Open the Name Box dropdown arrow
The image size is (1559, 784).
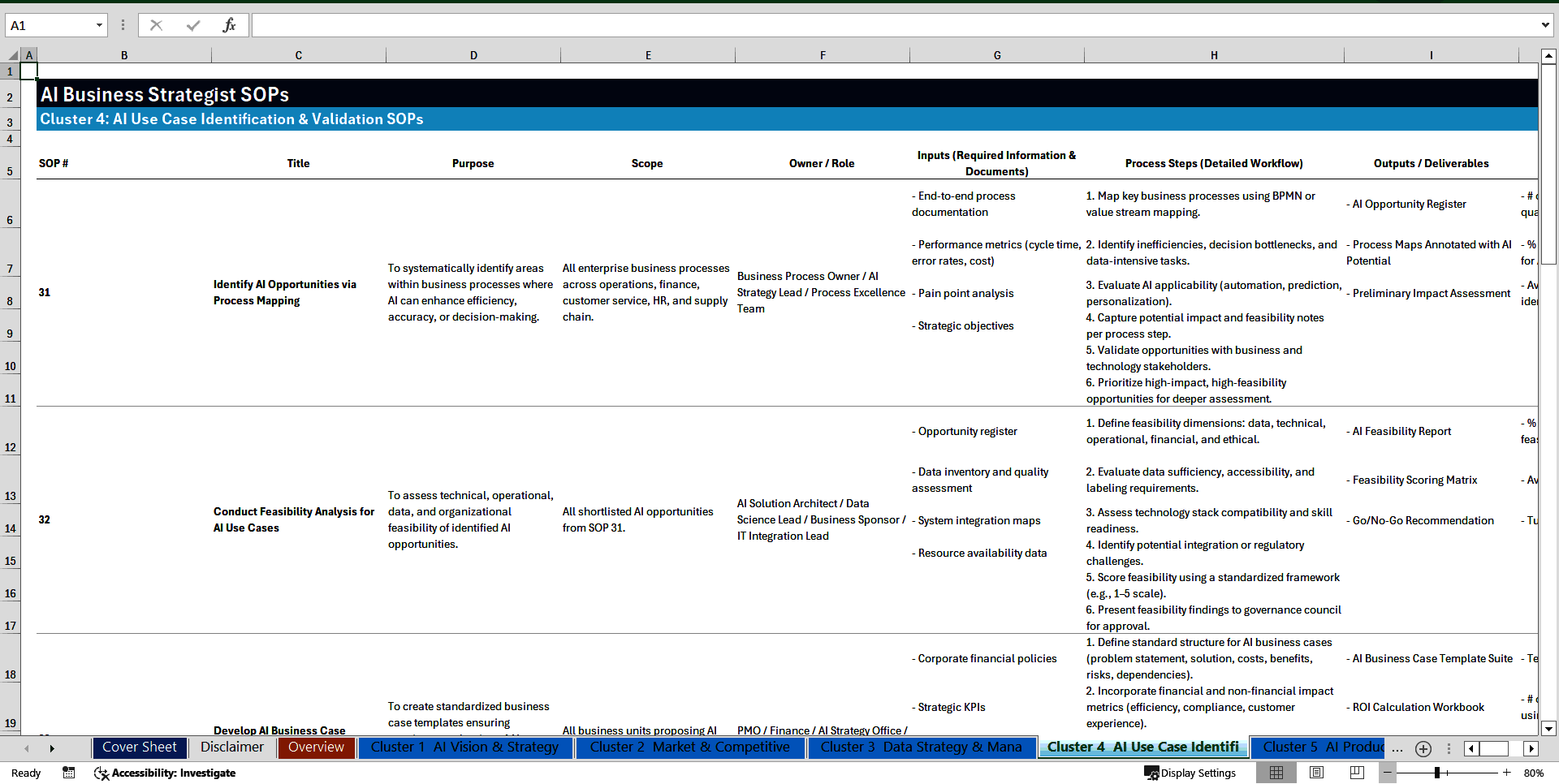(x=101, y=25)
